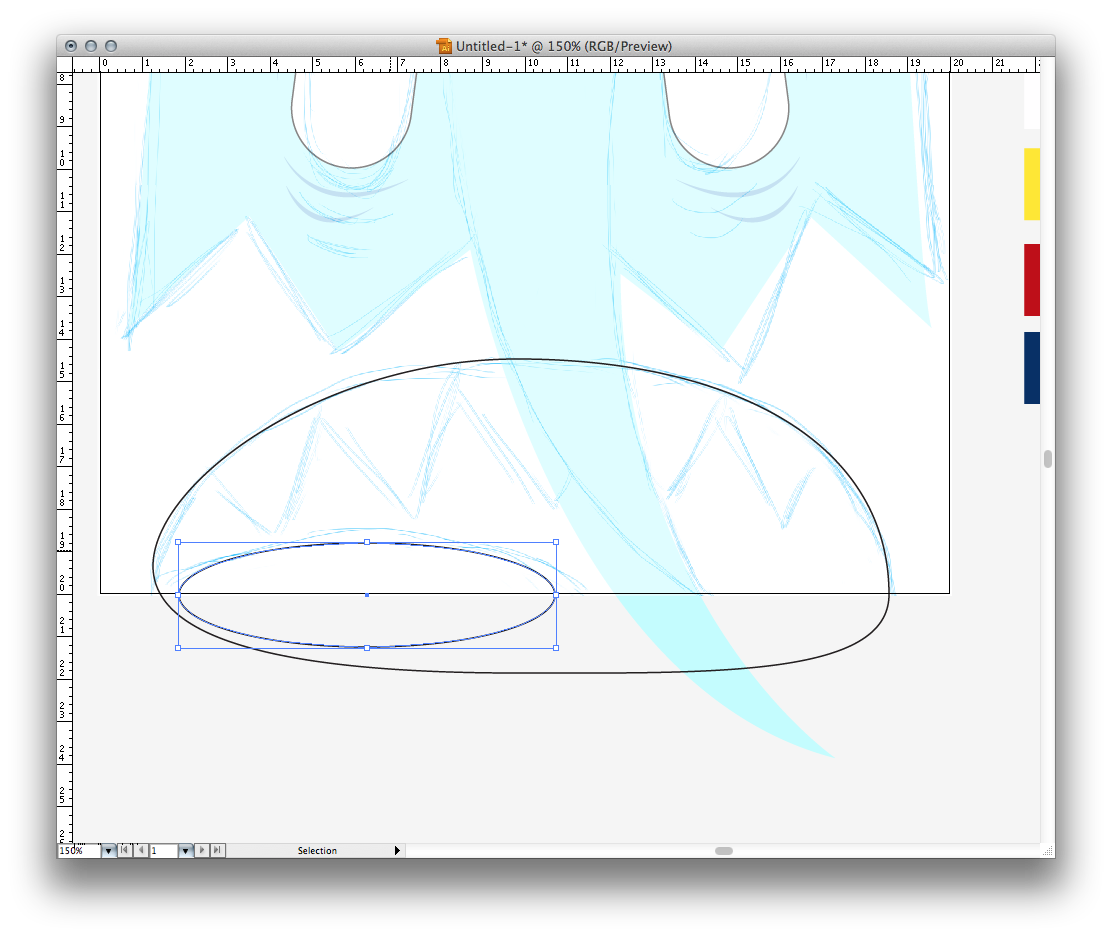This screenshot has width=1112, height=937.
Task: Click the ruler origin corner box
Action: (x=64, y=64)
